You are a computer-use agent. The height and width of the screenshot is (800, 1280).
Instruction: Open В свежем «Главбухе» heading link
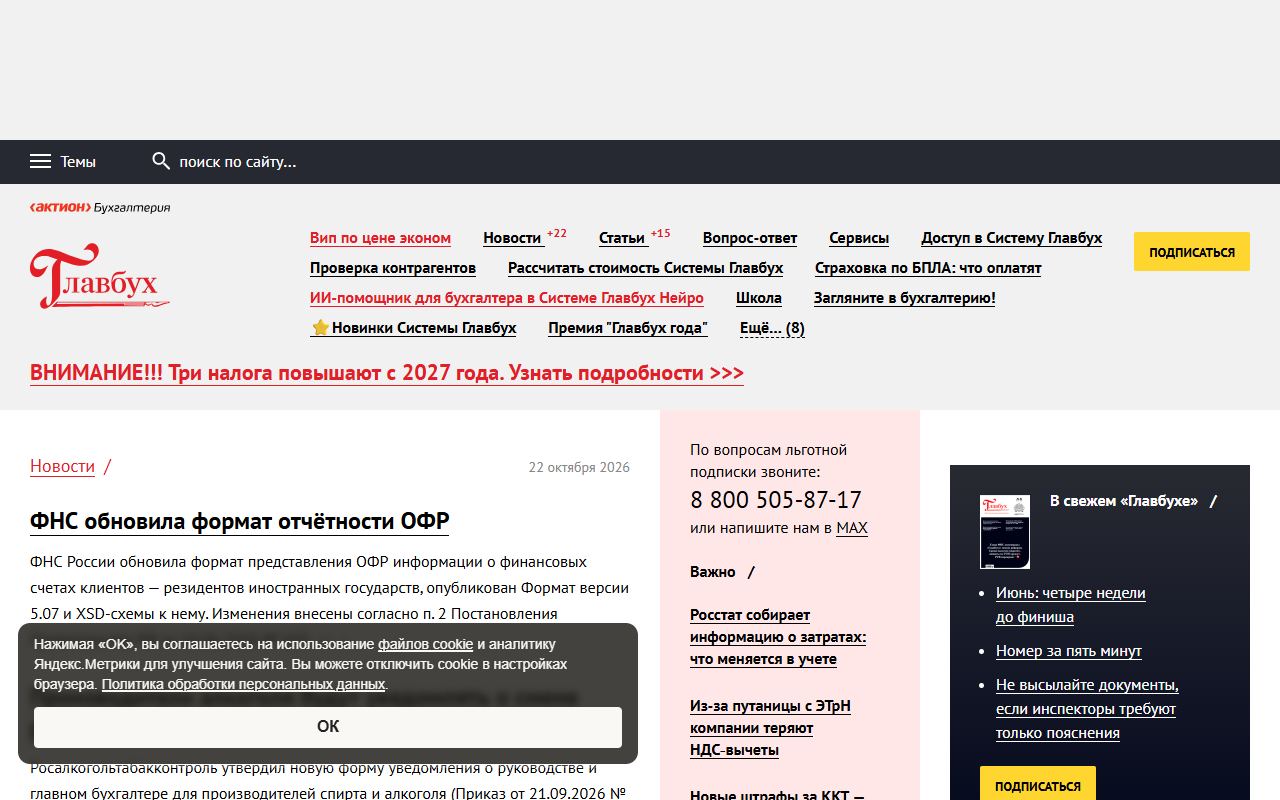[1124, 501]
